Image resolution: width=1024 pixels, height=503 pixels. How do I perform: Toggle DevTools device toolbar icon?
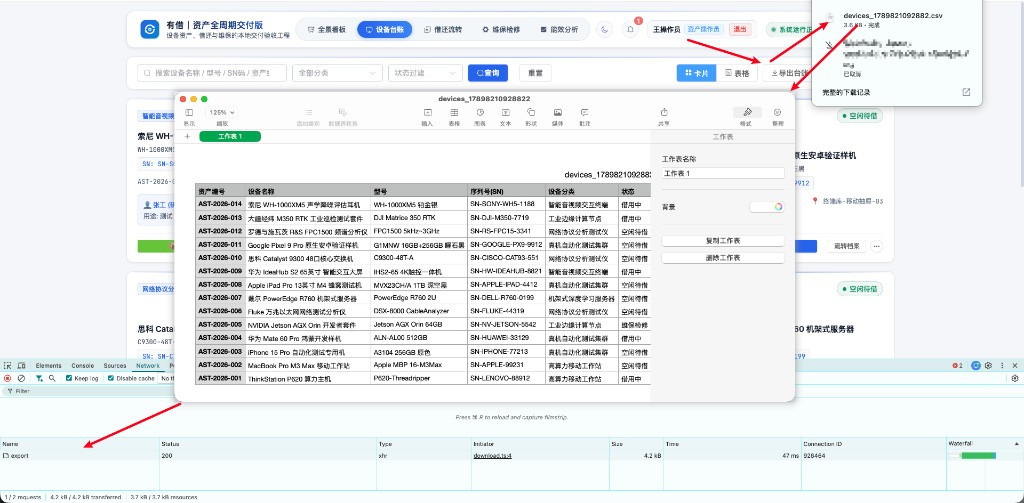22,366
